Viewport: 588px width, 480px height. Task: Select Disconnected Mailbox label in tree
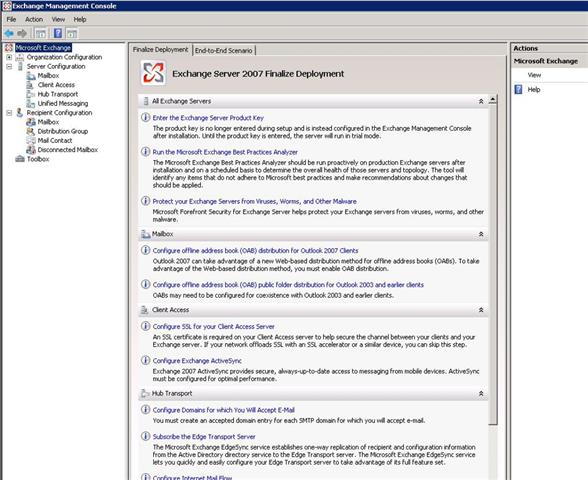pyautogui.click(x=68, y=150)
